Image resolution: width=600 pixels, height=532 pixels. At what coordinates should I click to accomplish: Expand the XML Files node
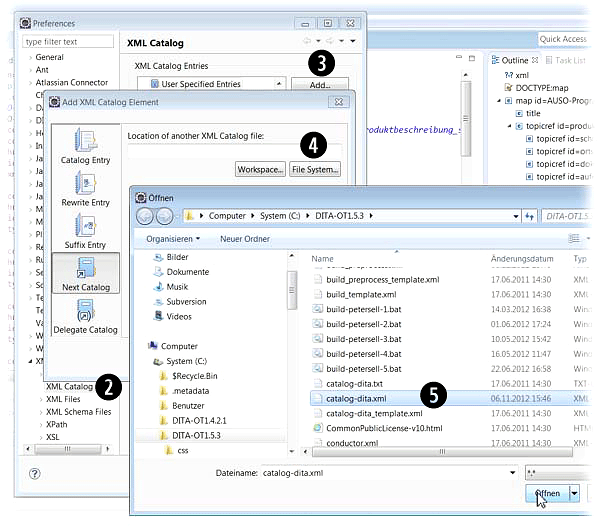(41, 400)
